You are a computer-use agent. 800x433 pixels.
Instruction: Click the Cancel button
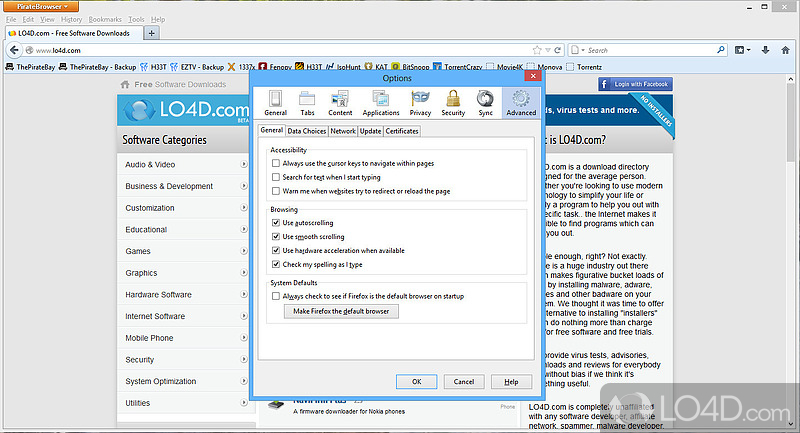coord(464,381)
